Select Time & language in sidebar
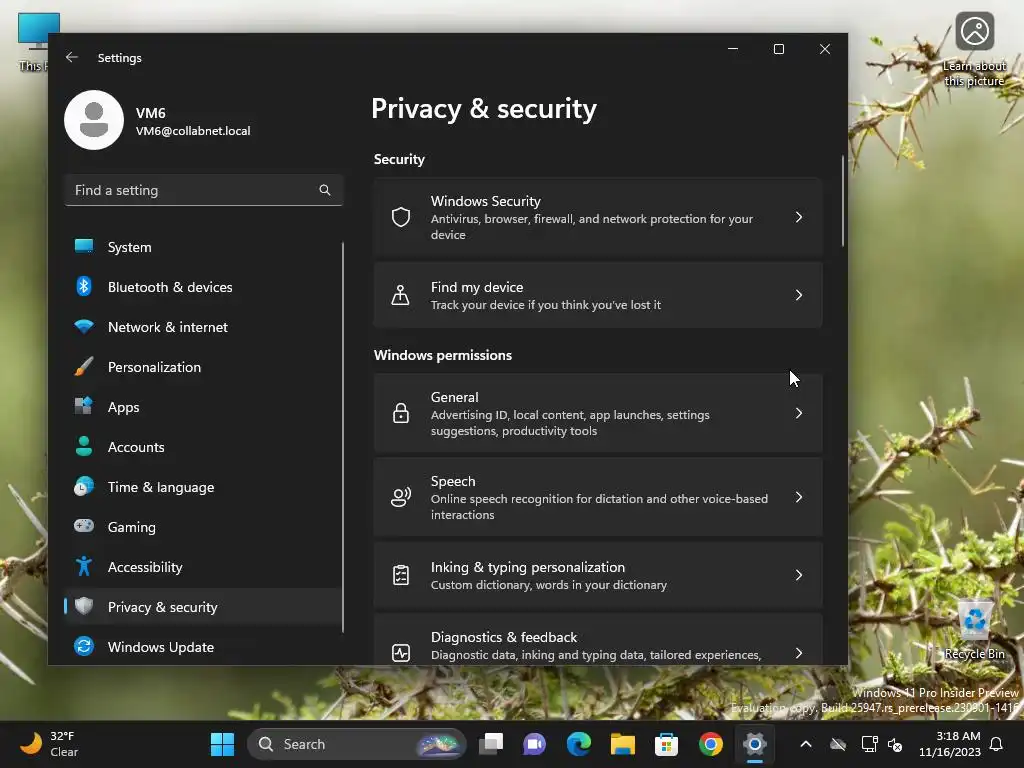1024x768 pixels. click(x=202, y=487)
